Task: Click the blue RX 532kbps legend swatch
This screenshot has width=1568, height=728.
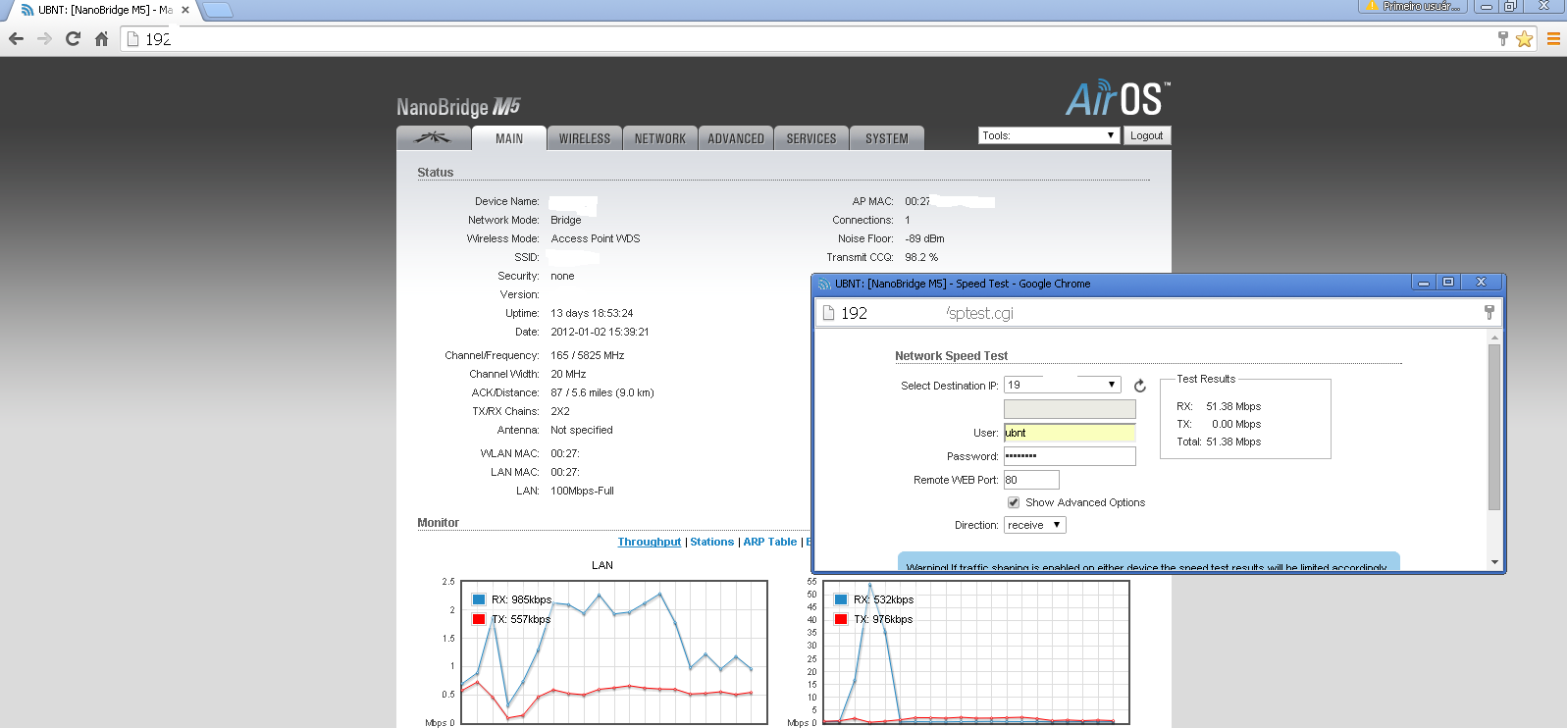Action: pos(841,599)
